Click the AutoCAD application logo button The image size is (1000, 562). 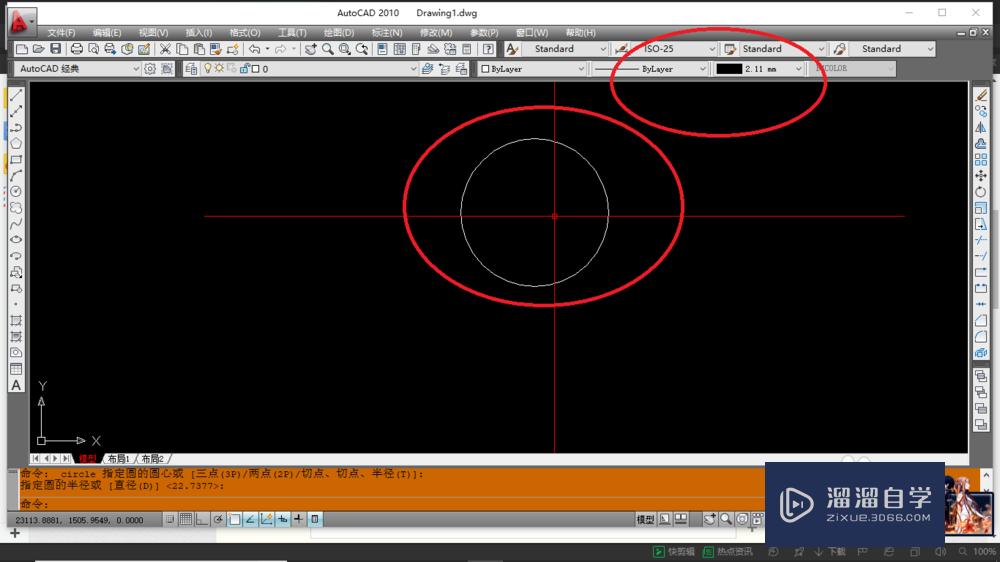click(x=20, y=21)
